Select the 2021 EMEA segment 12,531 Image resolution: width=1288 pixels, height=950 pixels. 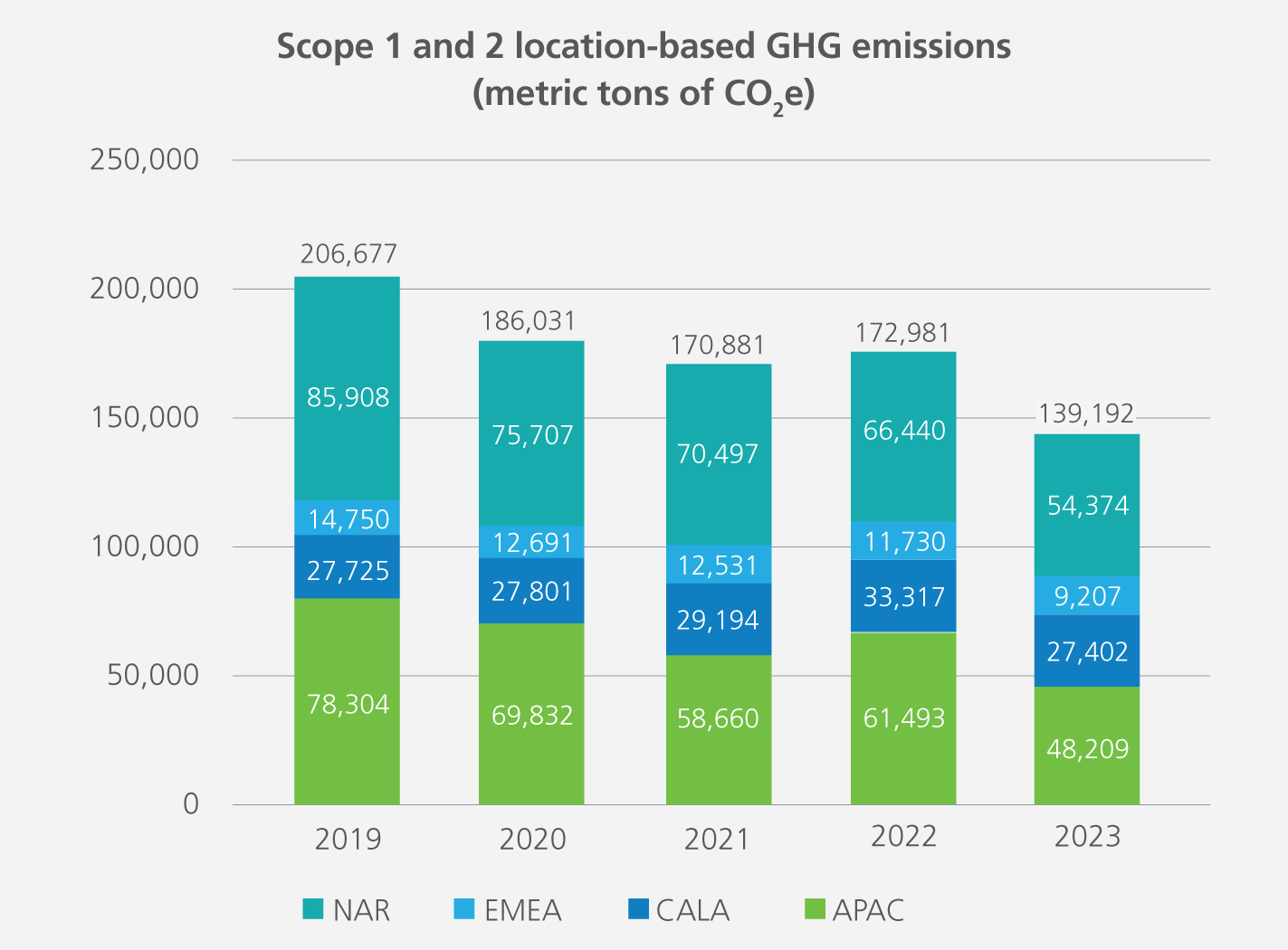(719, 565)
